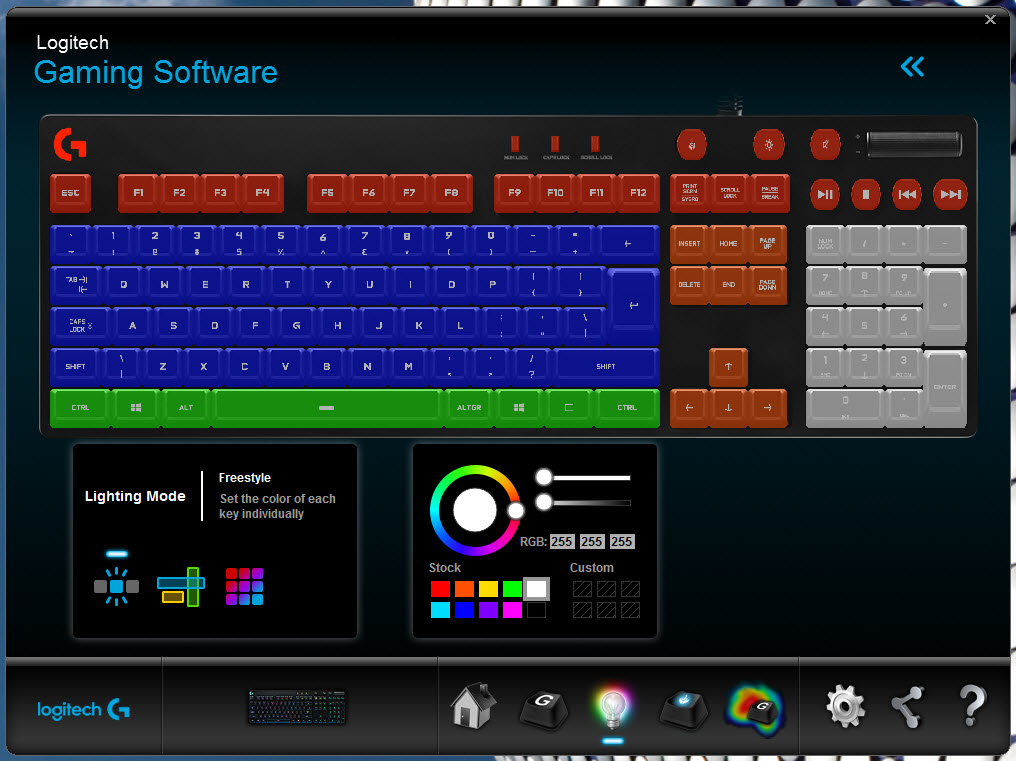The width and height of the screenshot is (1016, 761).
Task: Select Freestyle lighting mode icon
Action: (117, 587)
